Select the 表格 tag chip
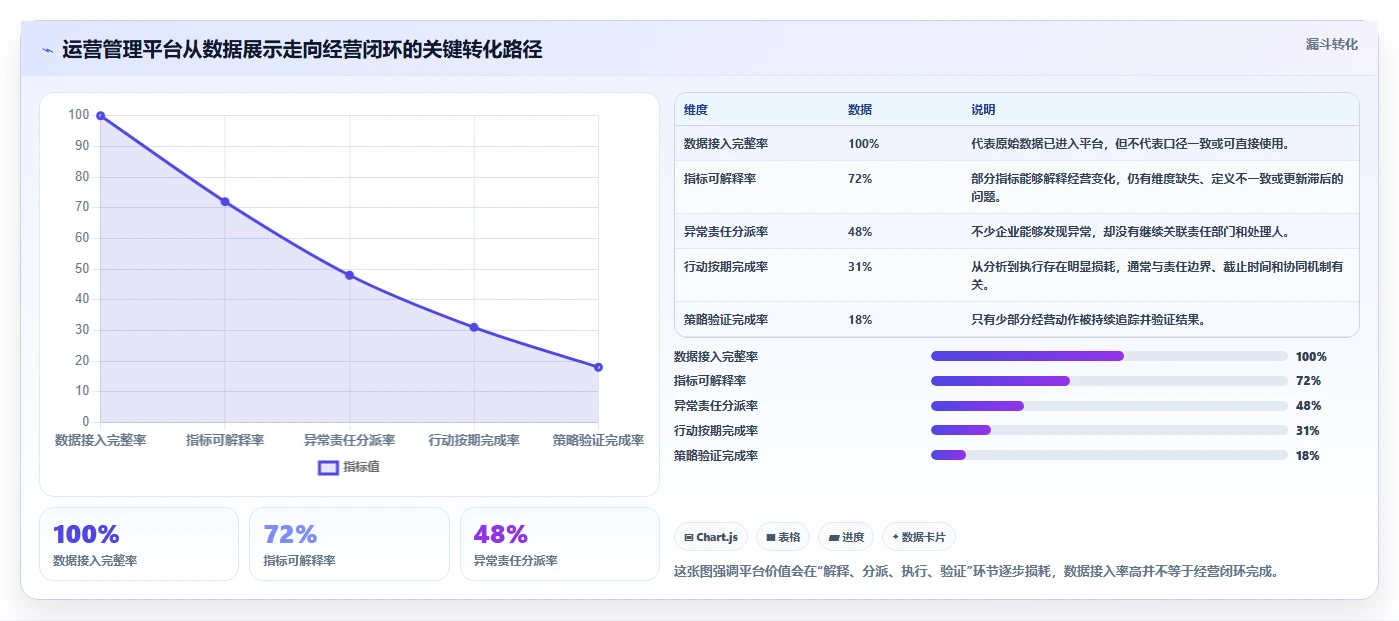 coord(783,537)
